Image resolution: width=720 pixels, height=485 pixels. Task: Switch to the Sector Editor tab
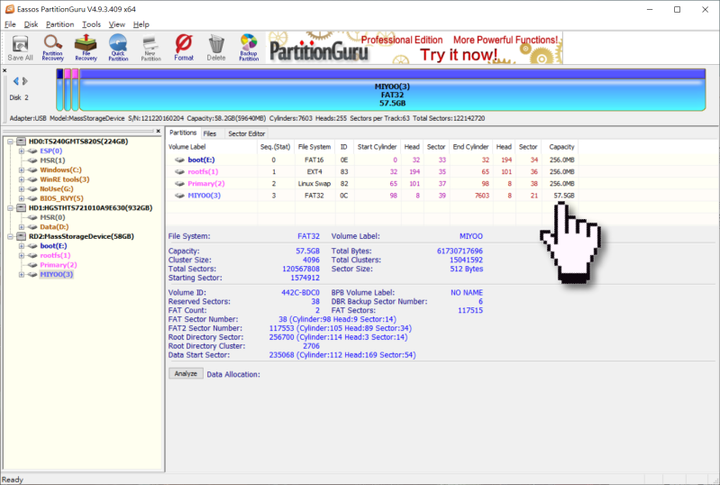coord(247,134)
